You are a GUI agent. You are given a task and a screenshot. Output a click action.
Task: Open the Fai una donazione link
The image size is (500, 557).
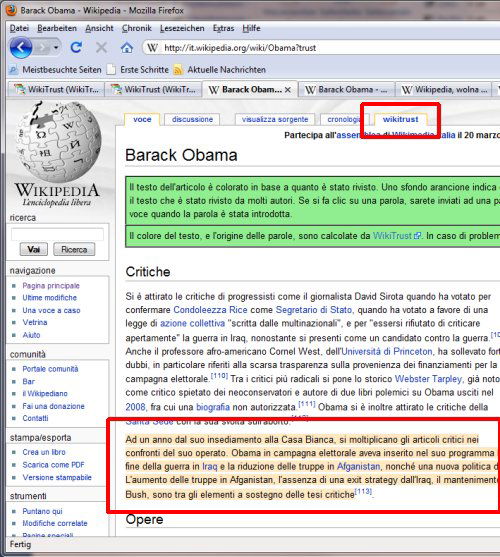(53, 406)
